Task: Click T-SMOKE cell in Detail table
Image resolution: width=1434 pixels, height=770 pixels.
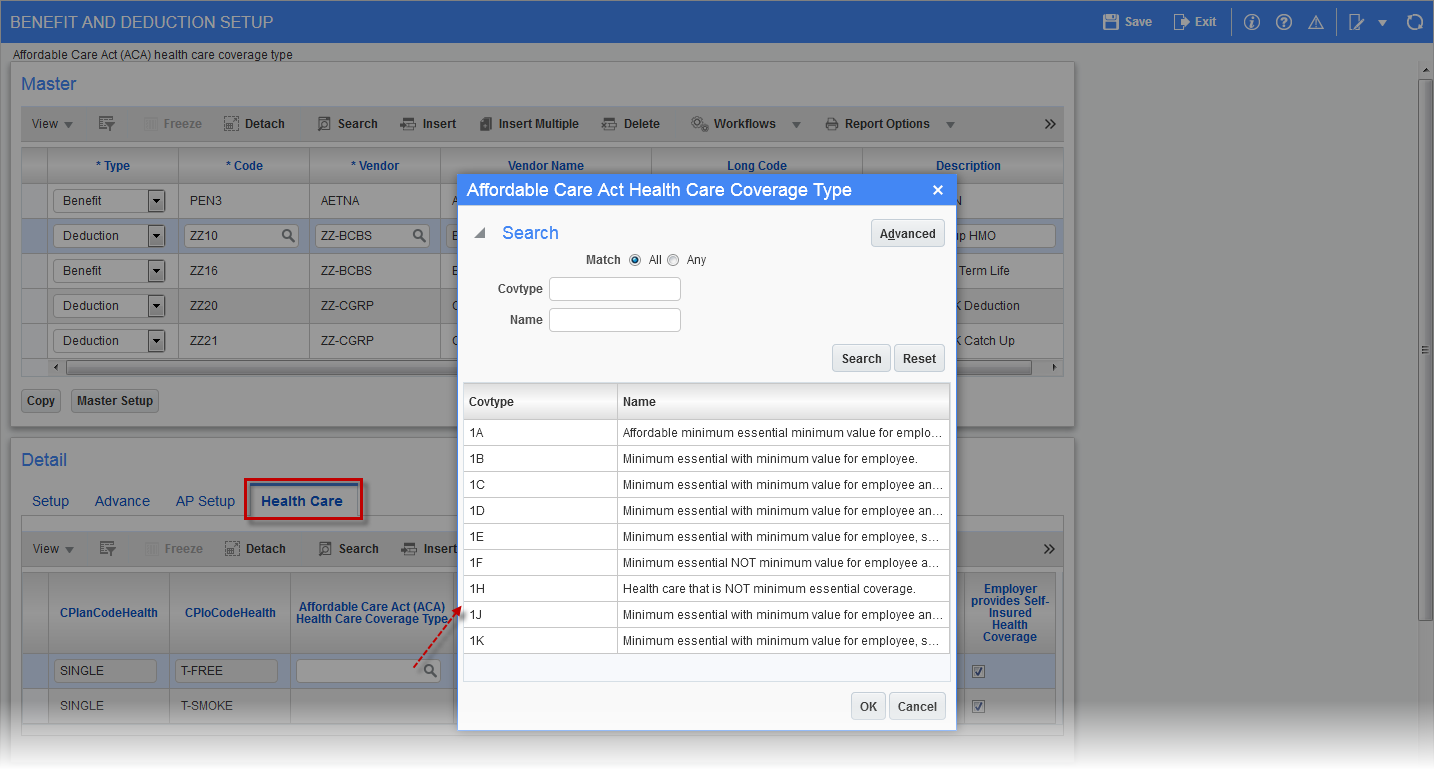Action: click(x=229, y=706)
